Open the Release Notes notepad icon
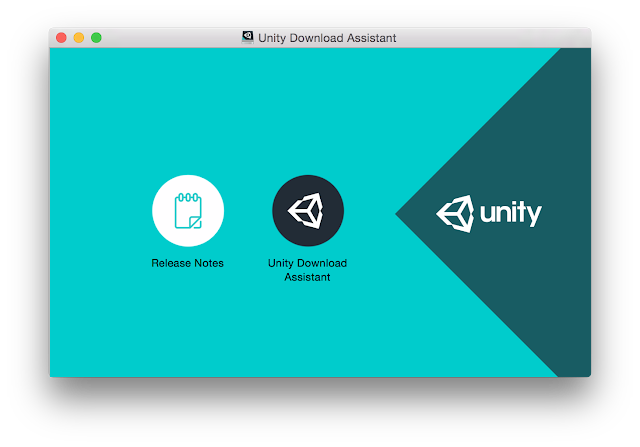The width and height of the screenshot is (640, 447). coord(188,211)
